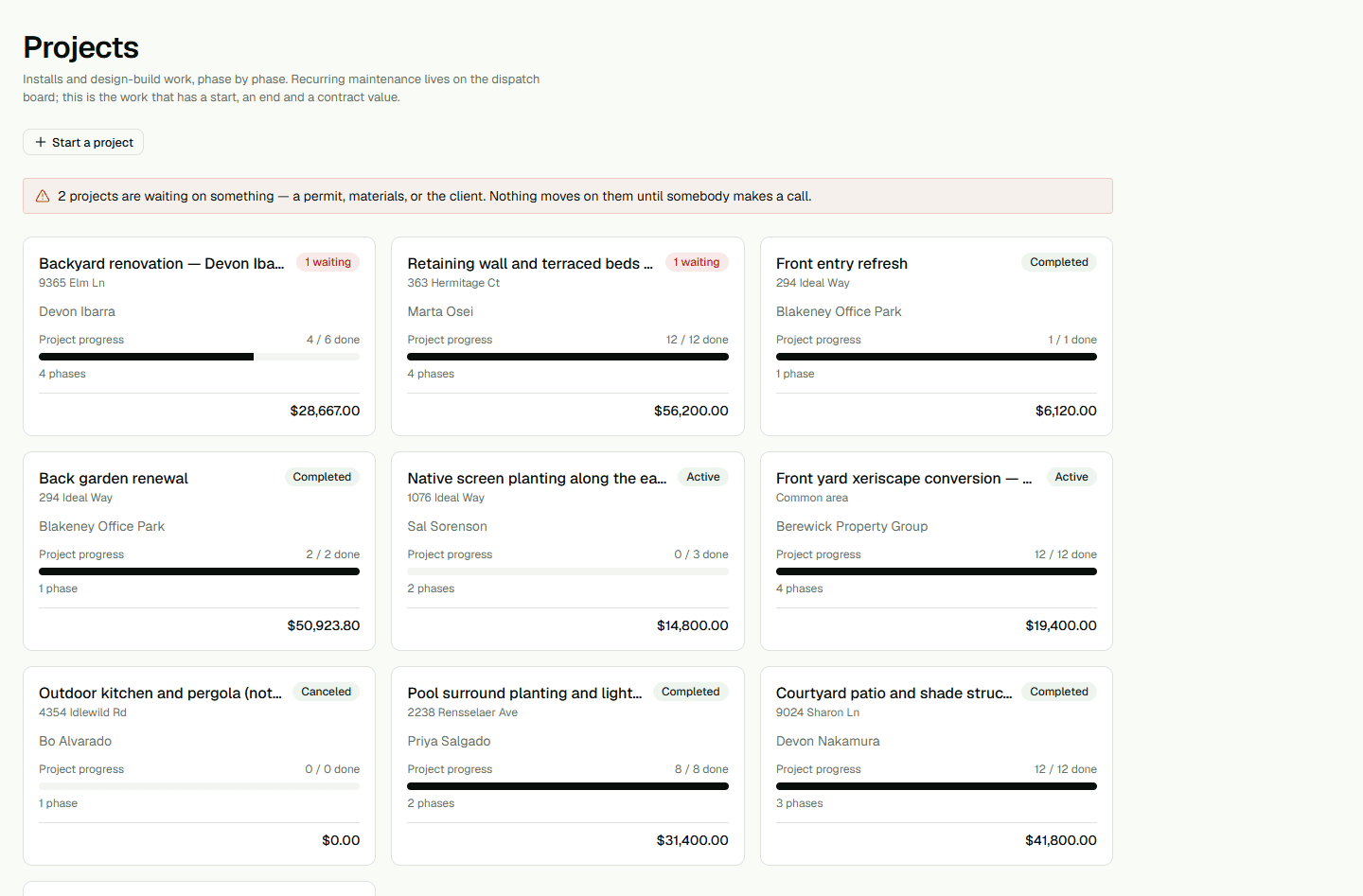Image resolution: width=1363 pixels, height=896 pixels.
Task: Open the Back garden renewal project title
Action: pyautogui.click(x=114, y=478)
